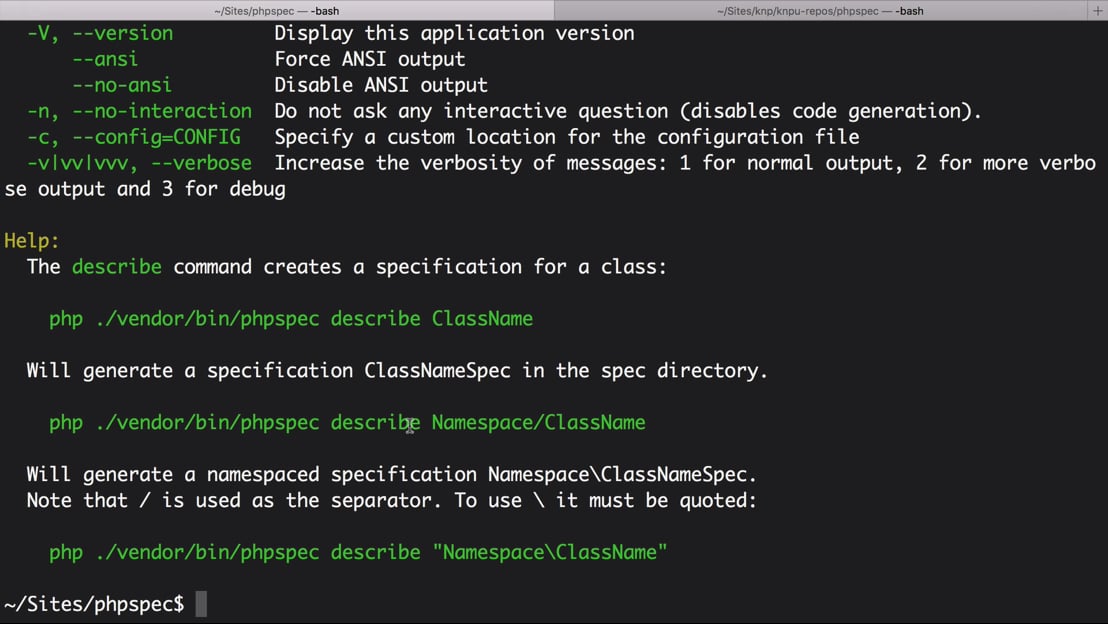Click the terminal prompt cursor block
This screenshot has width=1108, height=624.
pos(201,604)
